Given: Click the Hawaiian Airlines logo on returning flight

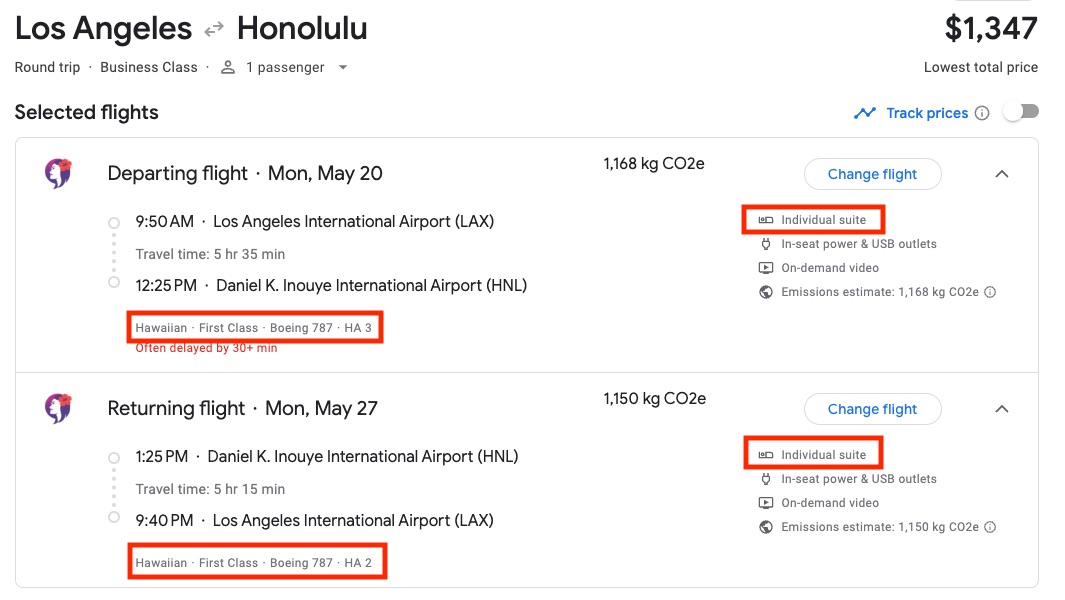Looking at the screenshot, I should pyautogui.click(x=57, y=407).
